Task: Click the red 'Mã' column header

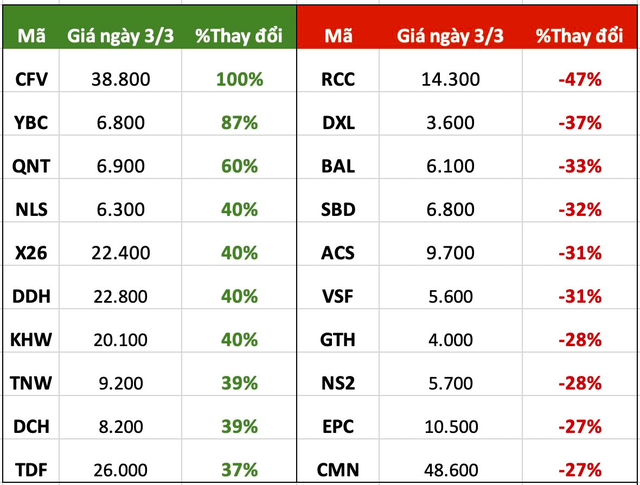Action: tap(338, 38)
